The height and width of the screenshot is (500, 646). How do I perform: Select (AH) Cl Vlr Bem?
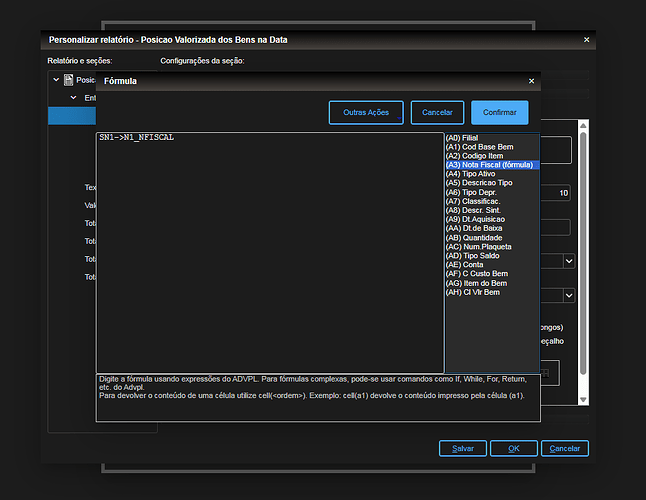tap(492, 292)
